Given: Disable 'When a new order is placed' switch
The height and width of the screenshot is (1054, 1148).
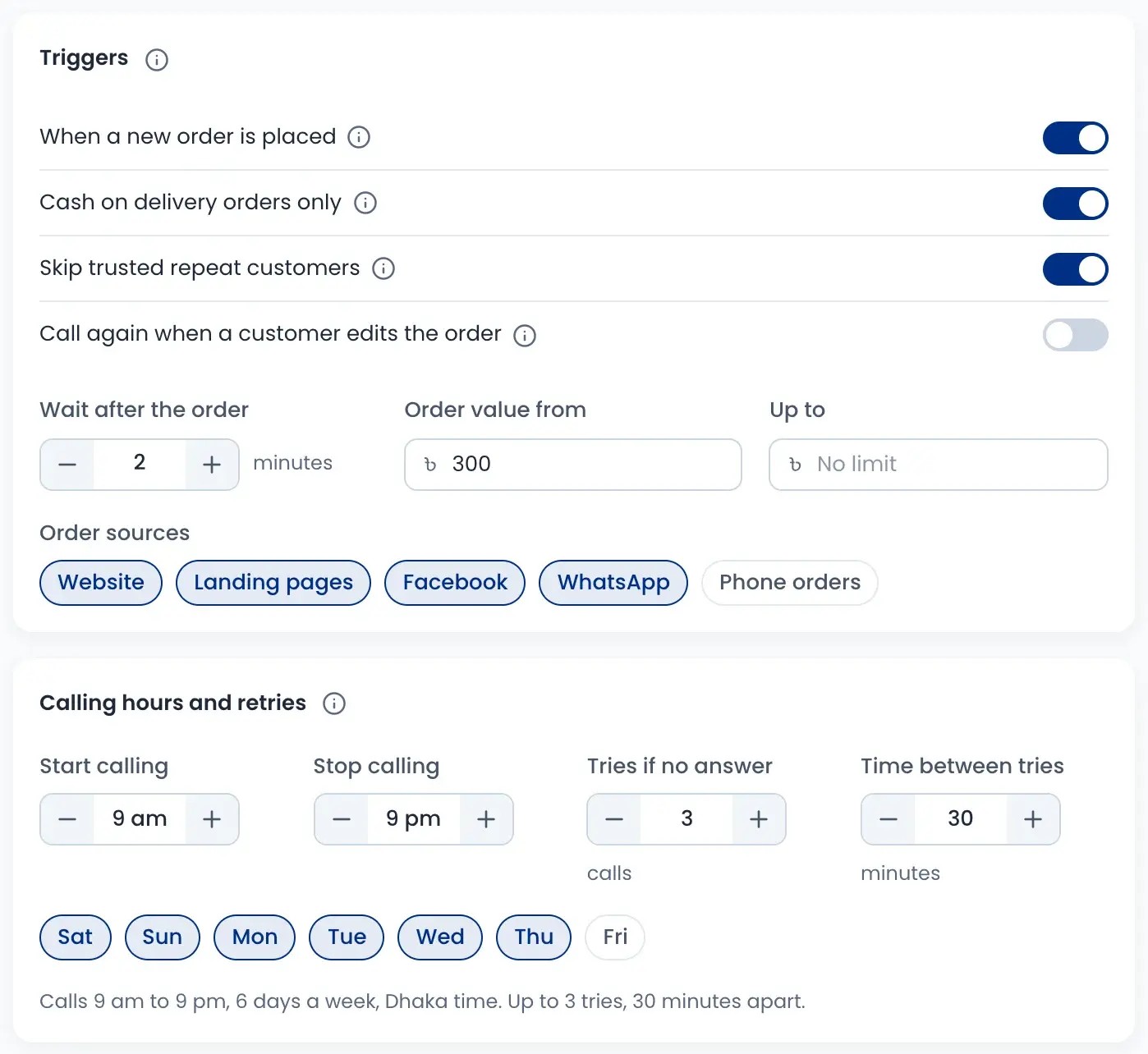Looking at the screenshot, I should click(x=1075, y=138).
